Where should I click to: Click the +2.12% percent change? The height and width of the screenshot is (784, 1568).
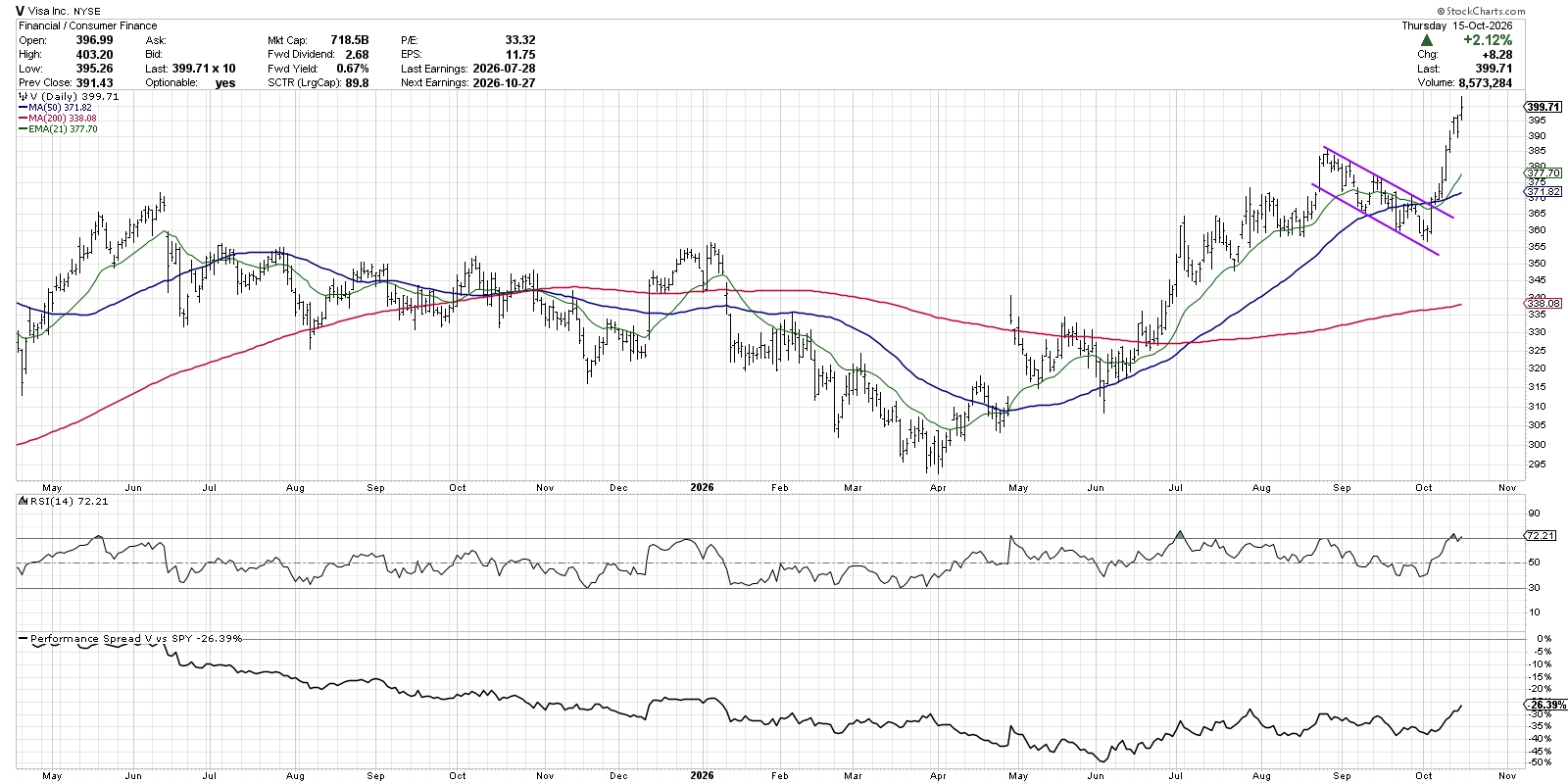(x=1488, y=40)
